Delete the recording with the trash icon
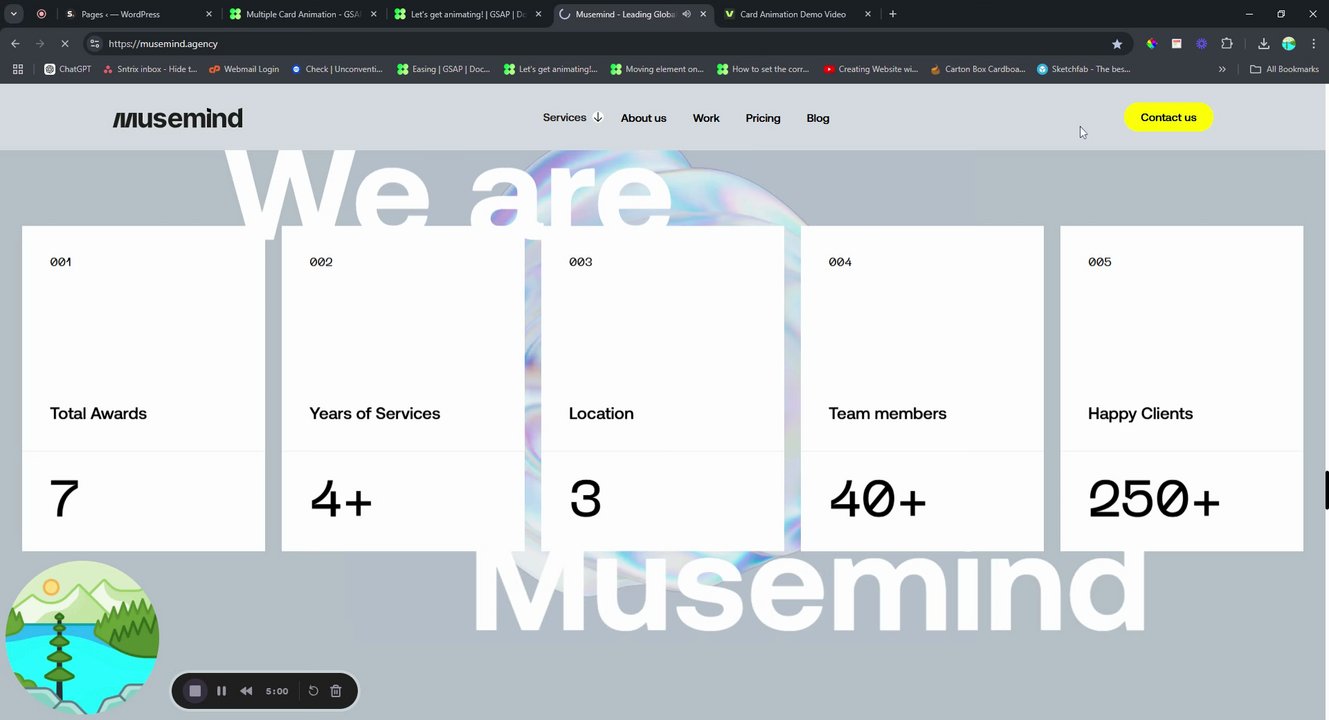 (x=336, y=691)
